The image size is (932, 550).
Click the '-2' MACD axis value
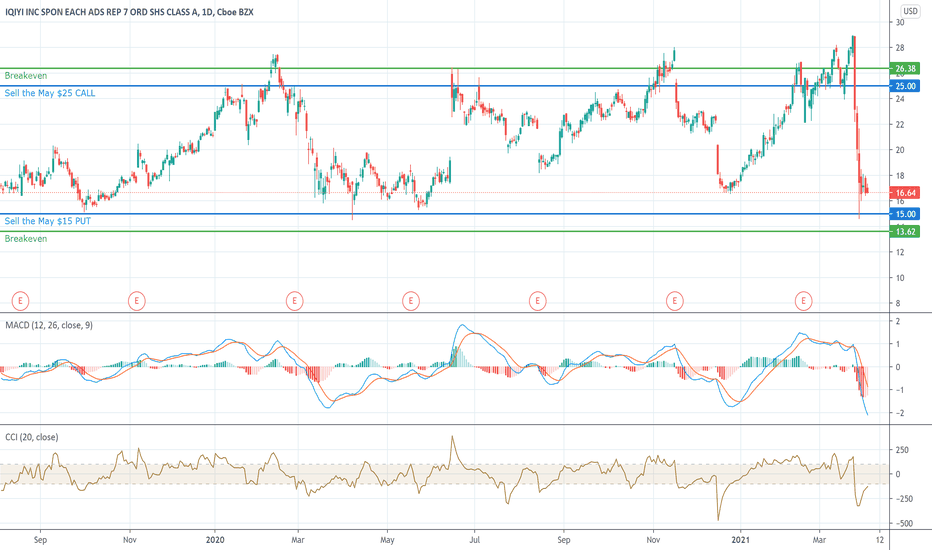900,413
